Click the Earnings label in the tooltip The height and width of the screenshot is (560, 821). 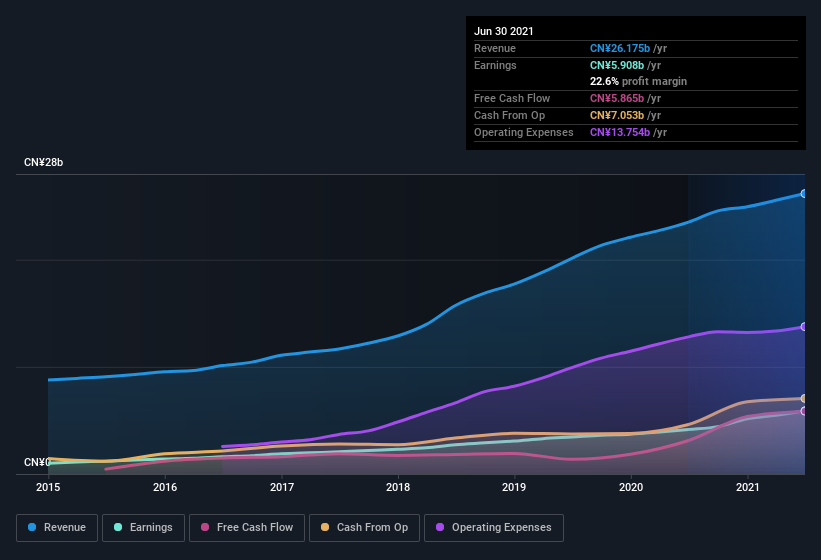pos(495,65)
